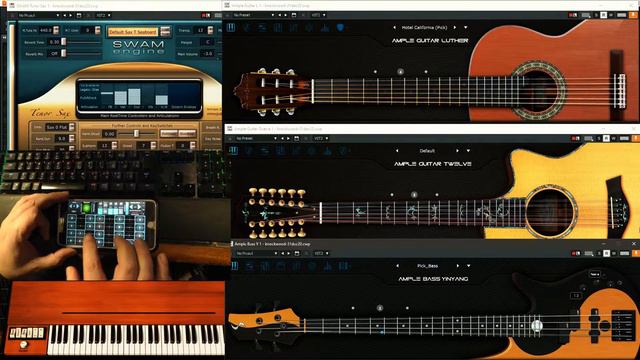Image resolution: width=640 pixels, height=360 pixels.
Task: Click the shield icon in Ample Guitar Luther
Action: pyautogui.click(x=340, y=28)
